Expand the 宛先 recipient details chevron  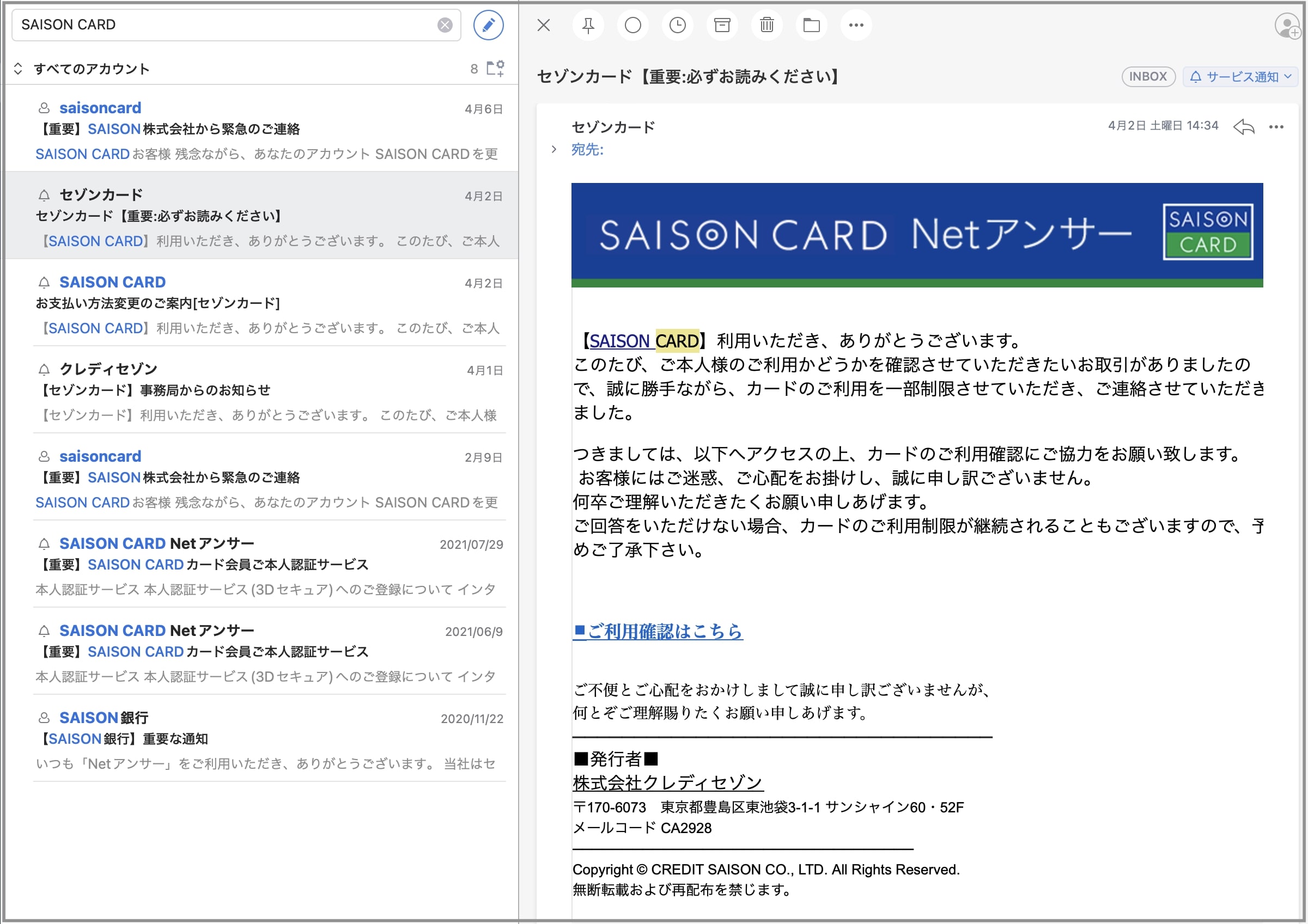coord(553,149)
